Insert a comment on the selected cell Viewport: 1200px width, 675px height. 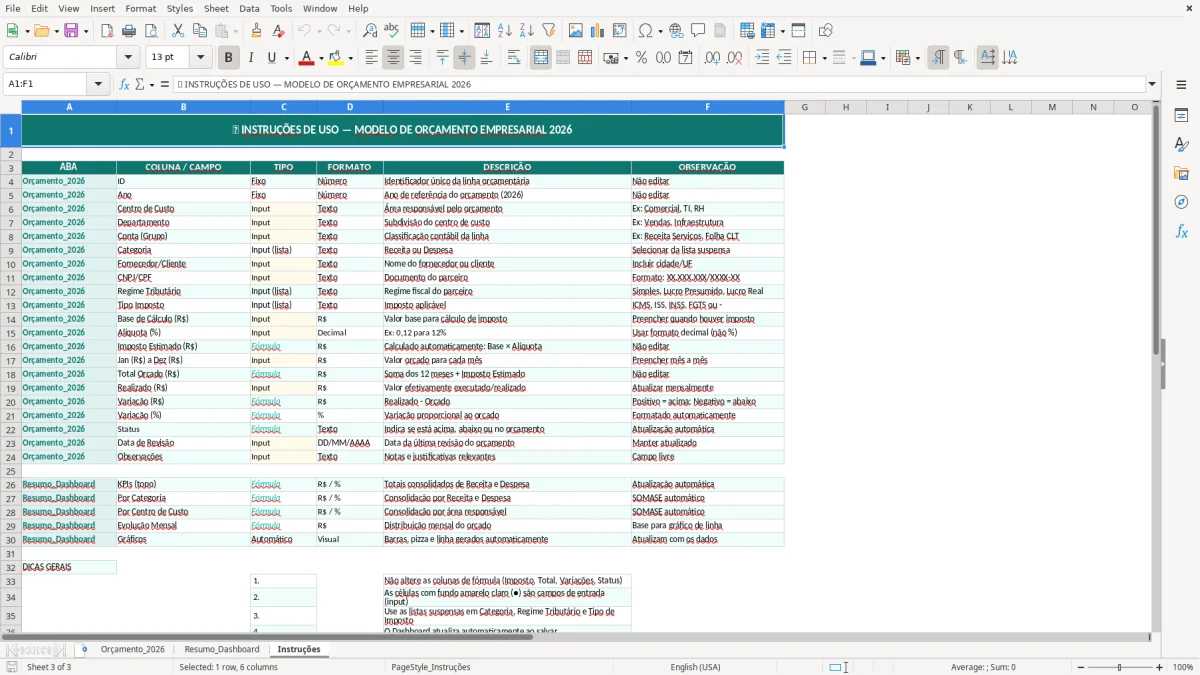tap(697, 29)
